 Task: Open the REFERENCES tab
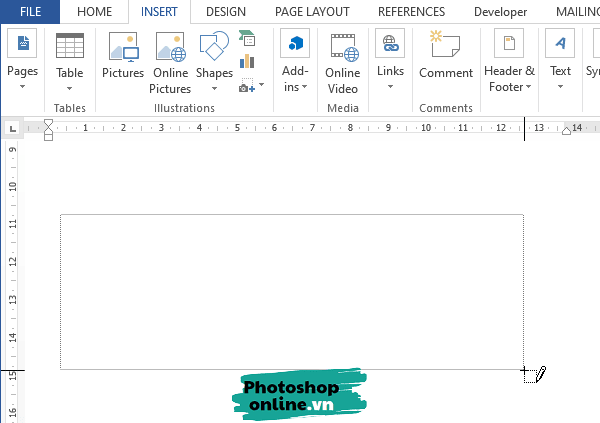(411, 11)
